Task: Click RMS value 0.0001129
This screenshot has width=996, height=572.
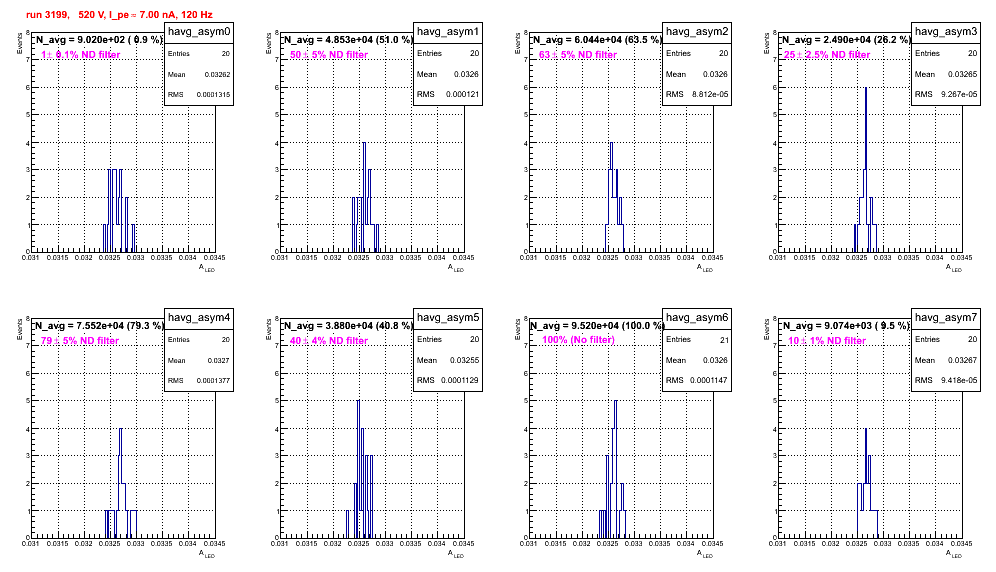Action: (460, 380)
